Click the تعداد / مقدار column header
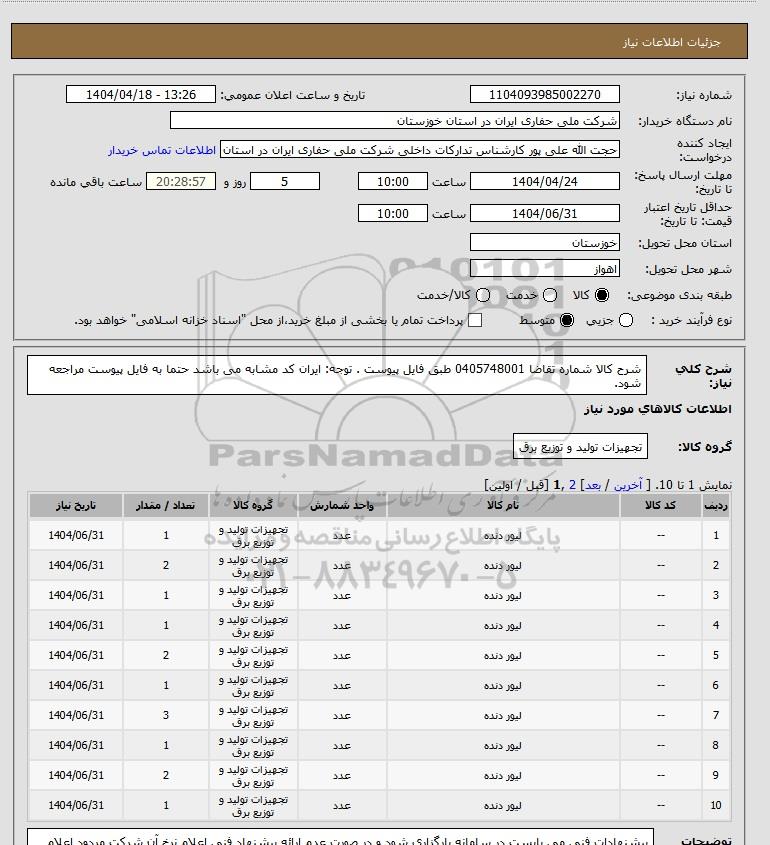Viewport: 770px width, 845px height. click(165, 505)
